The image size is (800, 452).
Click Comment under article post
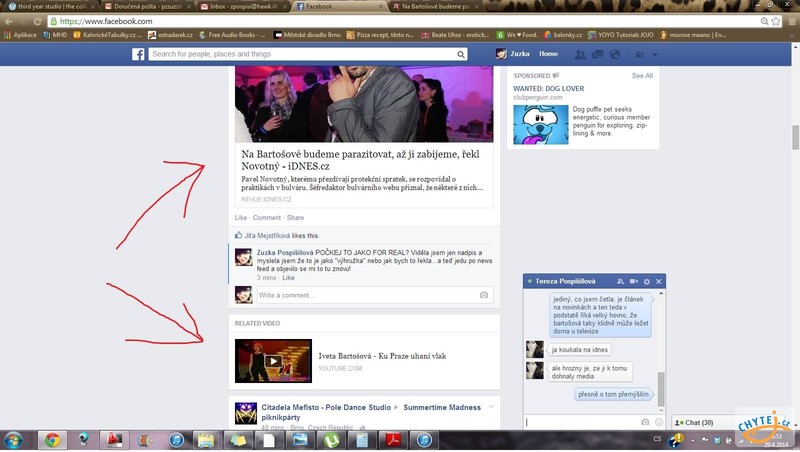(x=266, y=218)
